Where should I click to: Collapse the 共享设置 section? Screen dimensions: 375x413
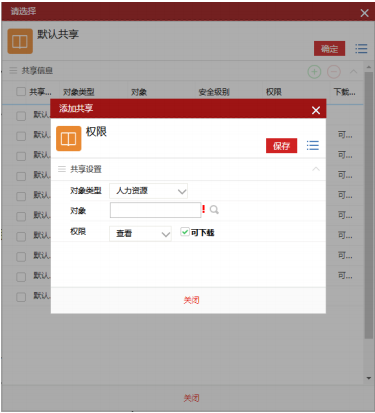315,169
